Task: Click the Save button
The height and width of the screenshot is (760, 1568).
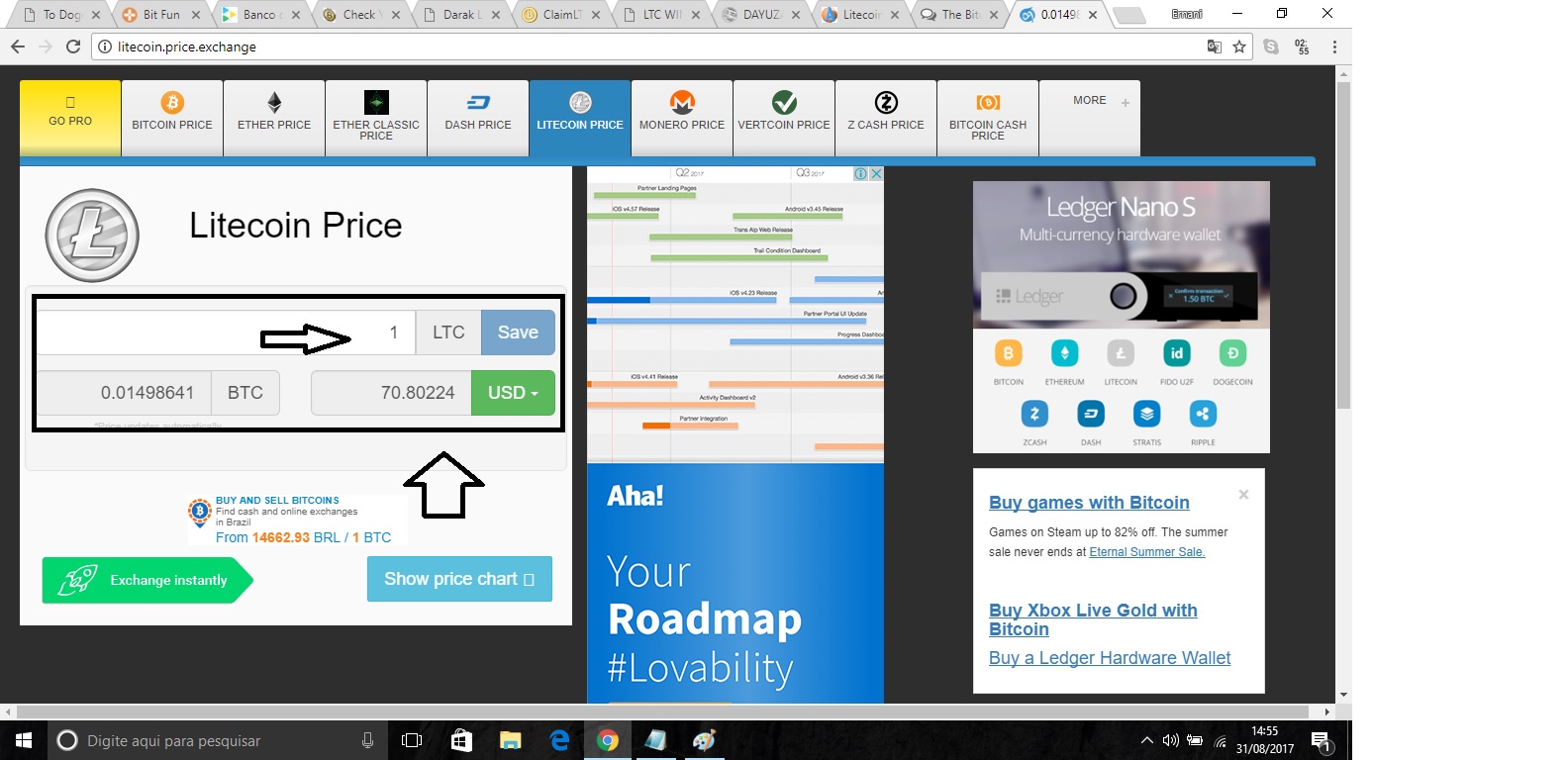Action: [x=518, y=332]
